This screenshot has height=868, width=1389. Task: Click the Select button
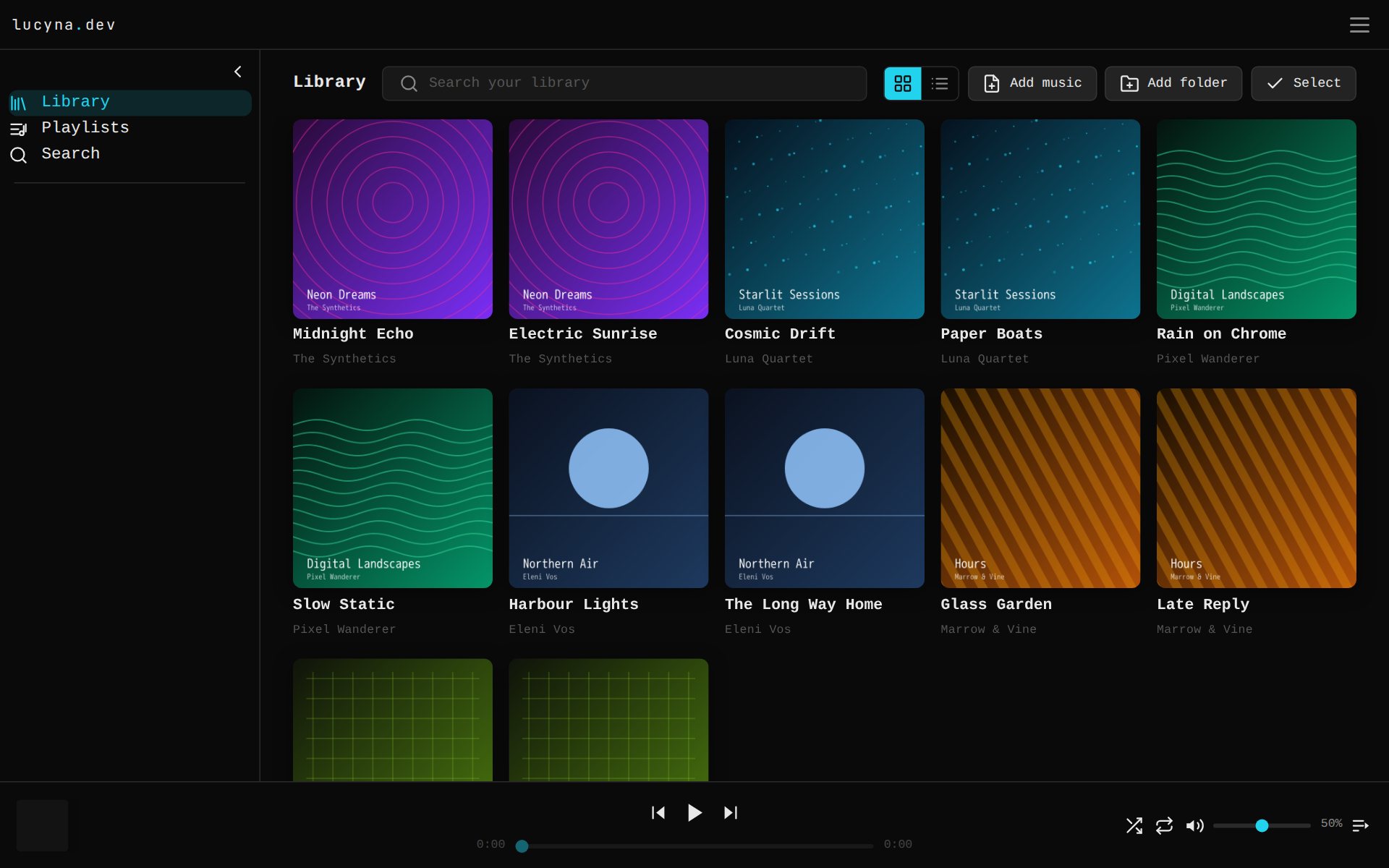coord(1304,83)
